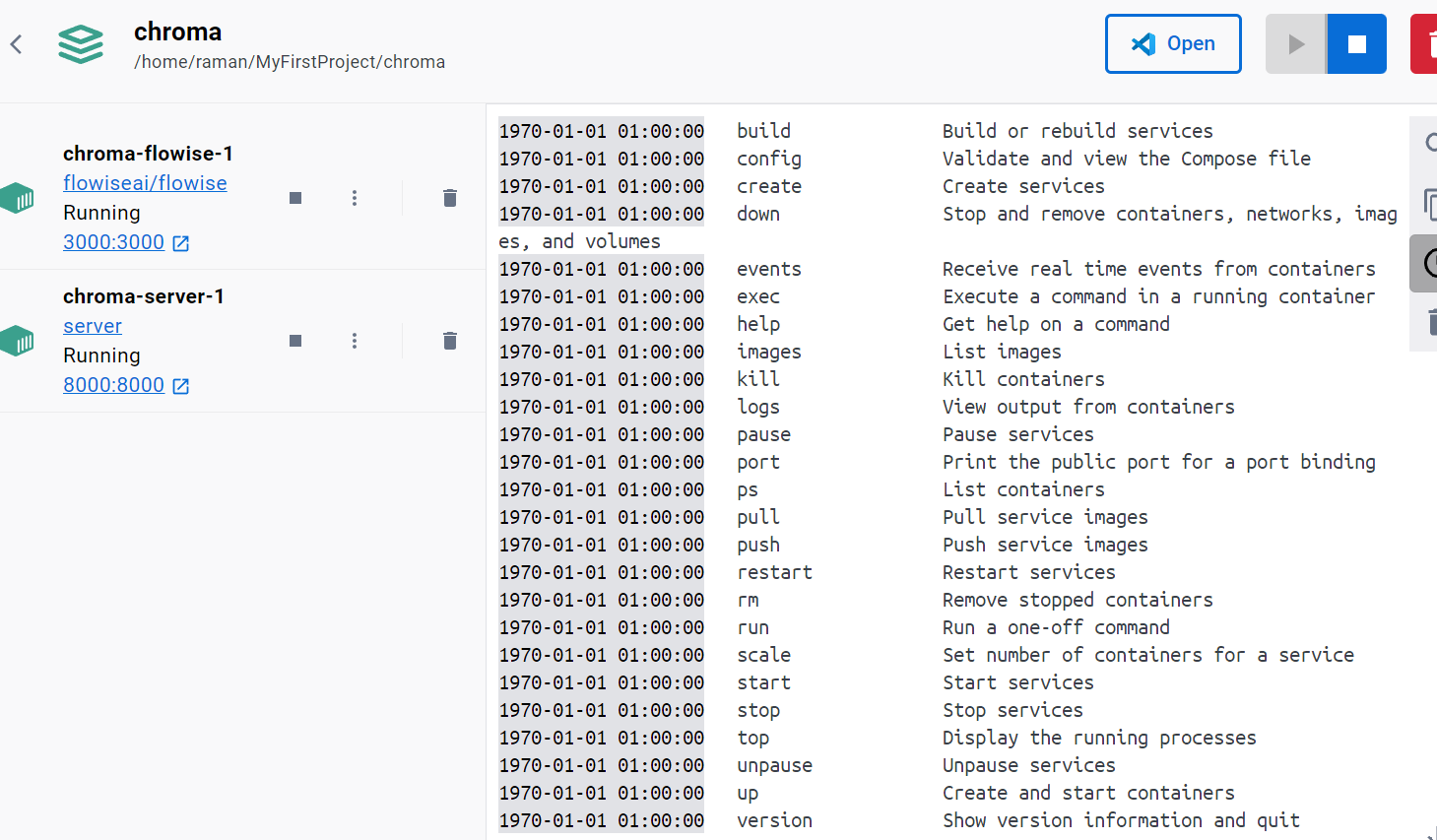Select the history icon in the log sidebar
The height and width of the screenshot is (840, 1437).
pyautogui.click(x=1430, y=263)
